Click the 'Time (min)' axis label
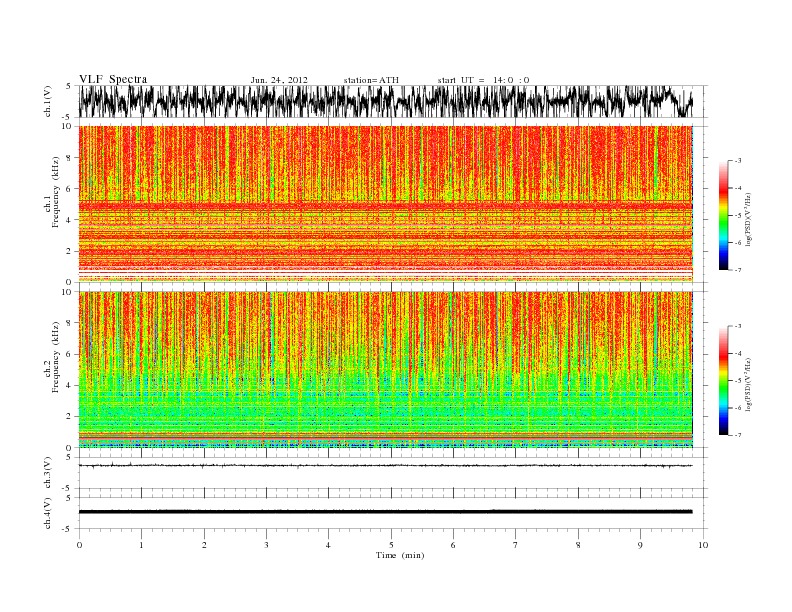792x612 pixels. pos(400,555)
